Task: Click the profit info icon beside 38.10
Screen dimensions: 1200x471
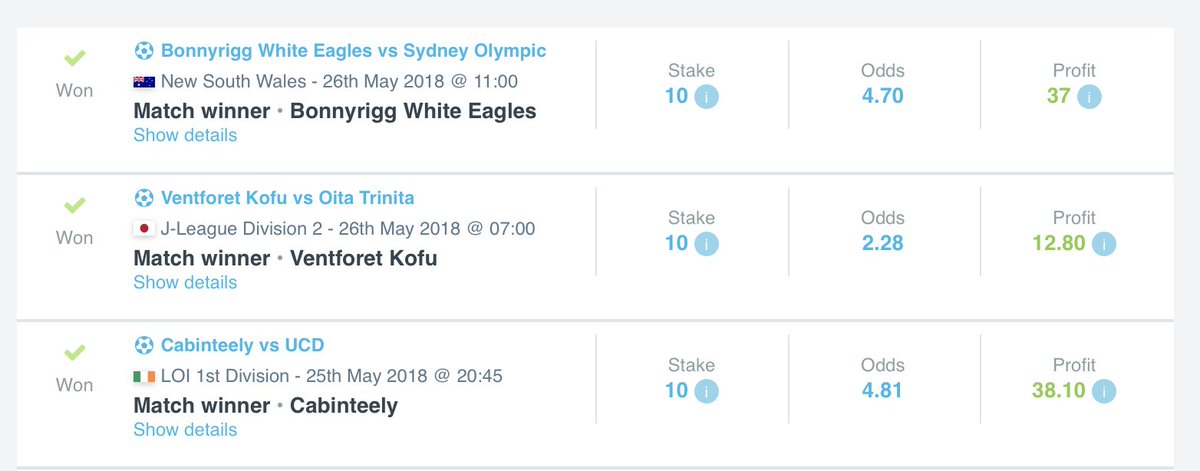Action: click(1105, 391)
